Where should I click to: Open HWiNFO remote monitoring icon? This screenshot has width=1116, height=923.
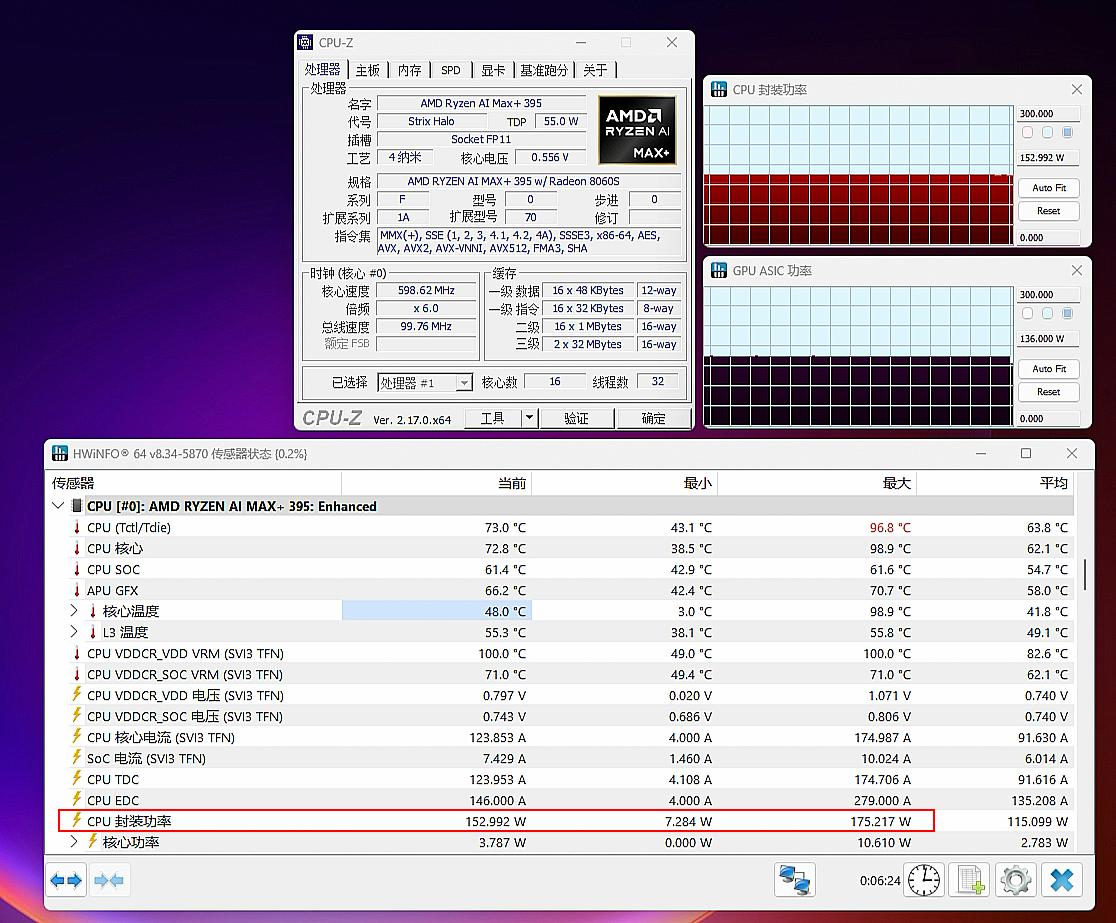click(795, 880)
